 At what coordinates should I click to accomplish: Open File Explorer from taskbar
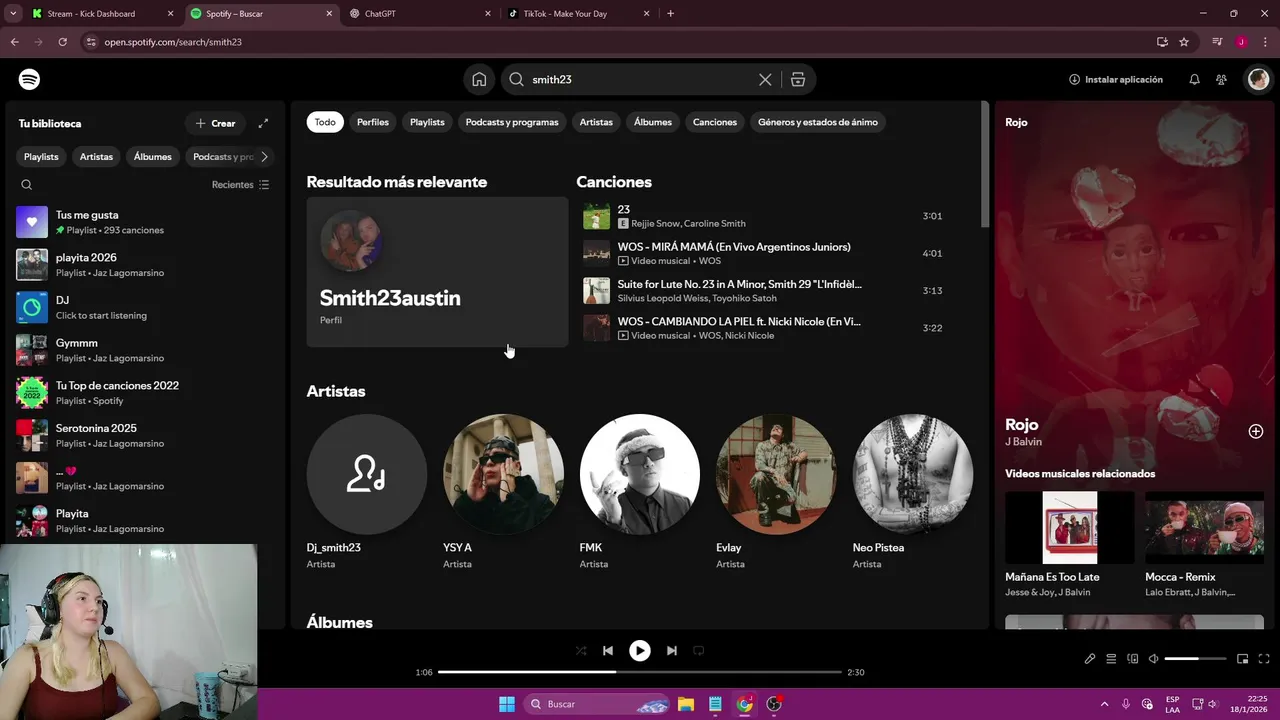pyautogui.click(x=686, y=704)
